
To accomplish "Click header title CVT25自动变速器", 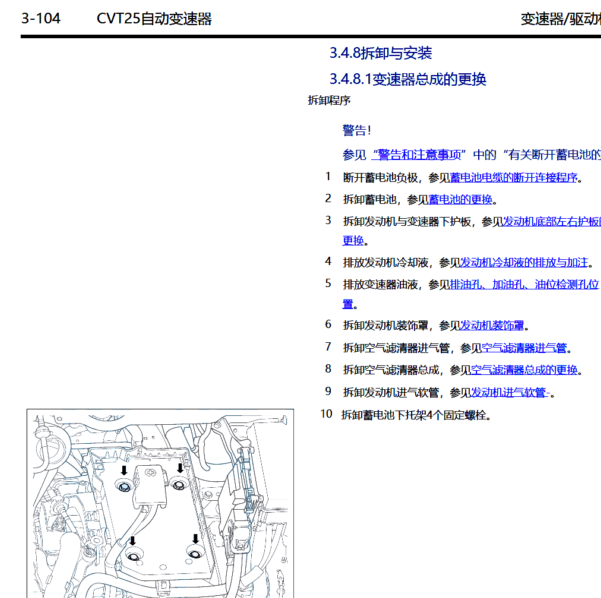I will pos(154,18).
